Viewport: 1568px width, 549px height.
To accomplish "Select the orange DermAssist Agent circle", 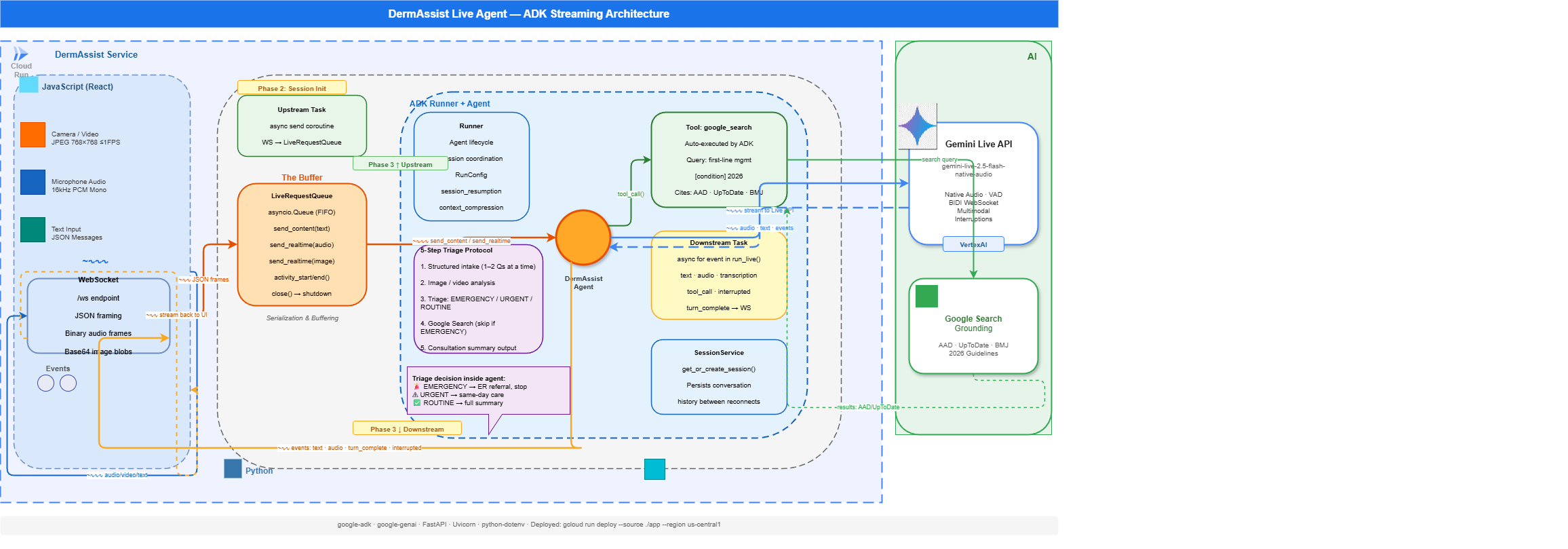I will 583,238.
